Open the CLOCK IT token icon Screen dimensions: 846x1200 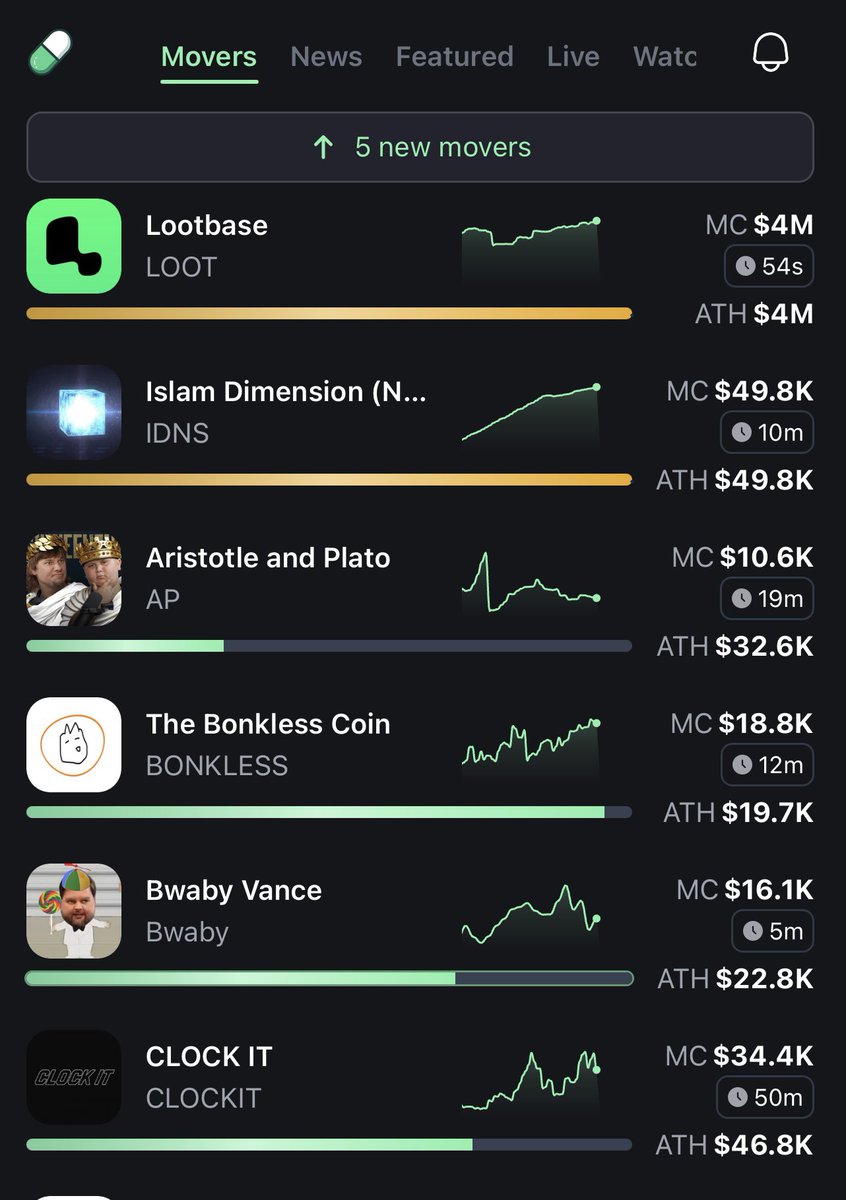pyautogui.click(x=74, y=1076)
